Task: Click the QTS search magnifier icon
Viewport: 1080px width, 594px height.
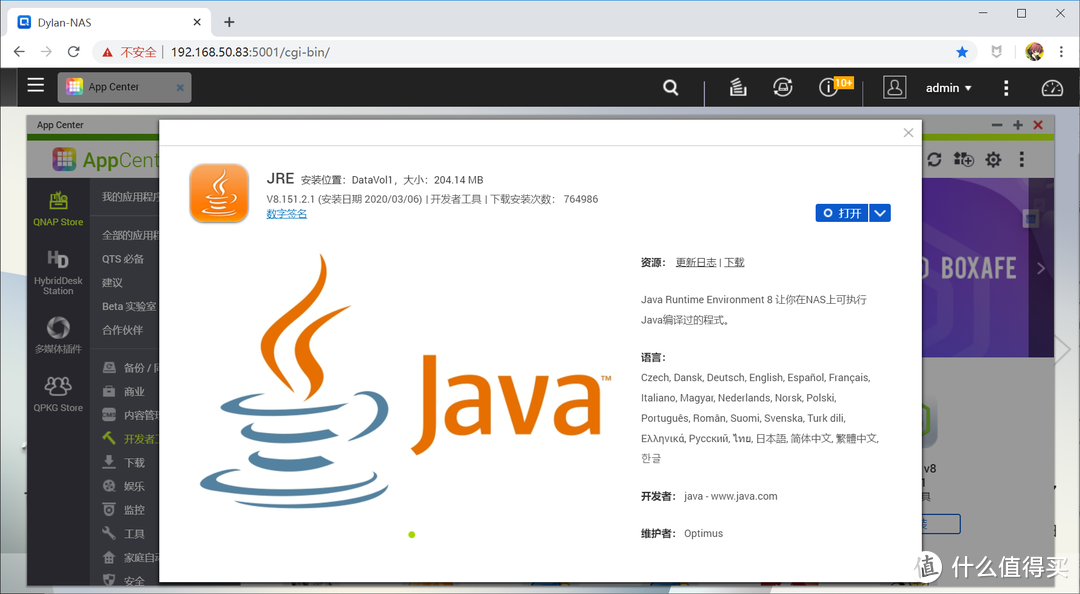Action: (x=671, y=88)
